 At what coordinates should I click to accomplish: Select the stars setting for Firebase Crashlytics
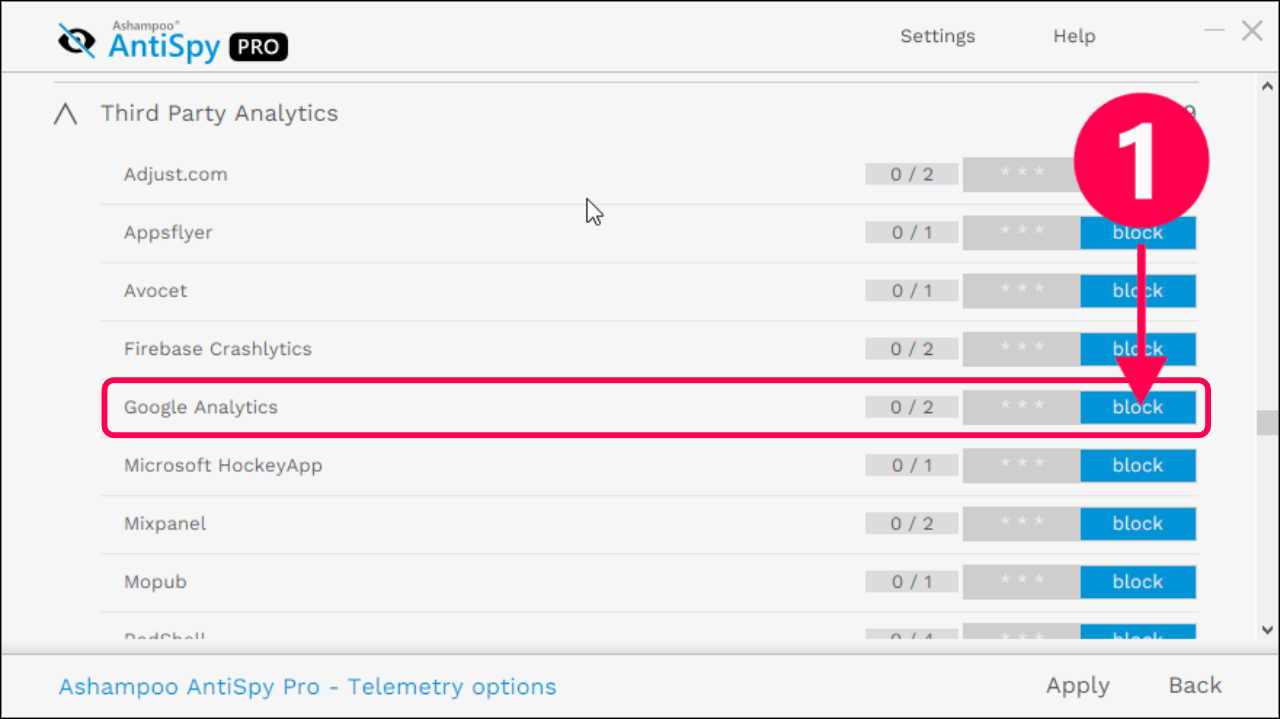(x=1021, y=349)
